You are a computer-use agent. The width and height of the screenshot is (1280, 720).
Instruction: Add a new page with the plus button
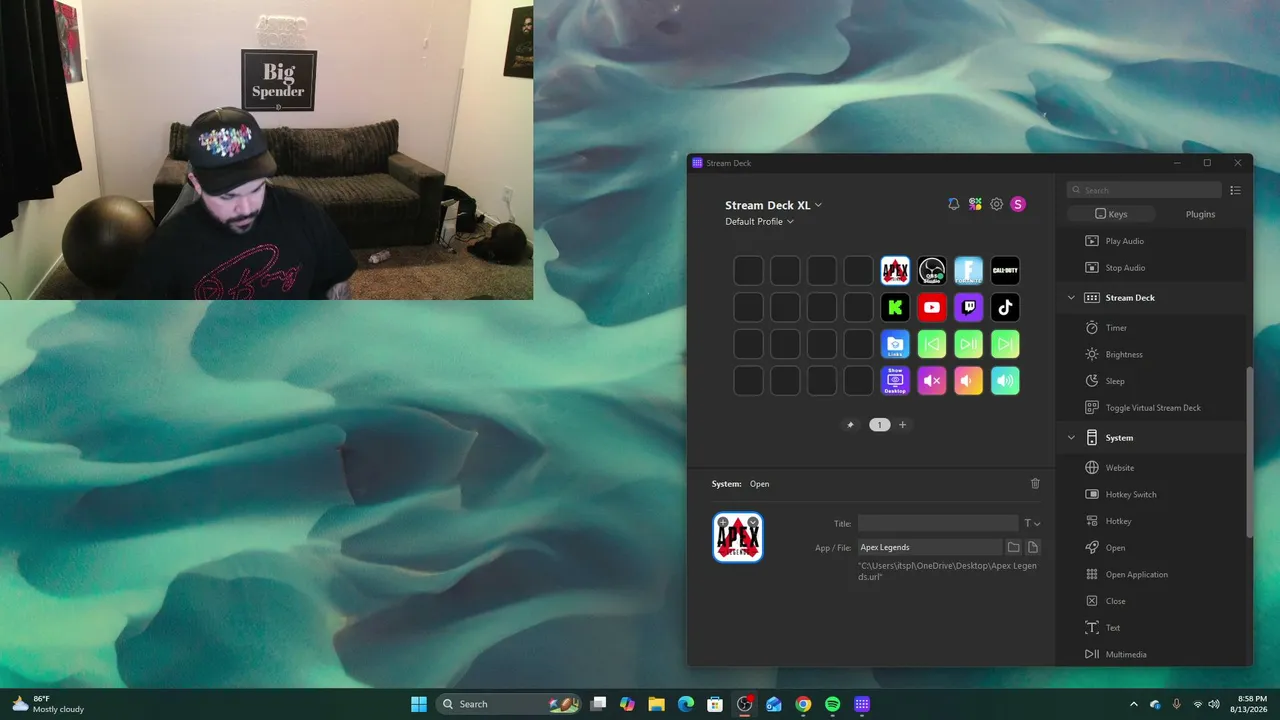tap(902, 425)
